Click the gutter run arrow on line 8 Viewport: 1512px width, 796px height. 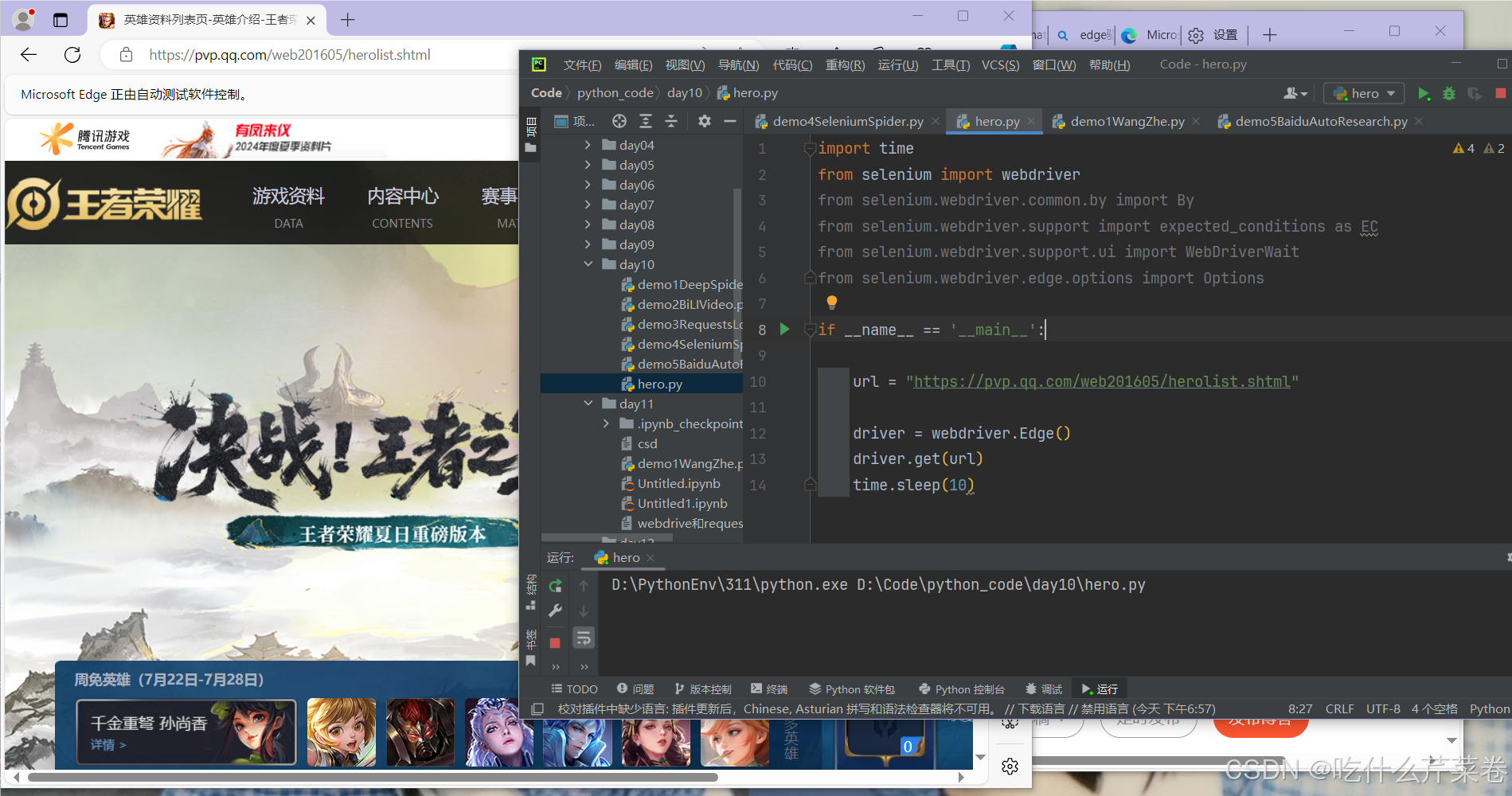[x=785, y=329]
